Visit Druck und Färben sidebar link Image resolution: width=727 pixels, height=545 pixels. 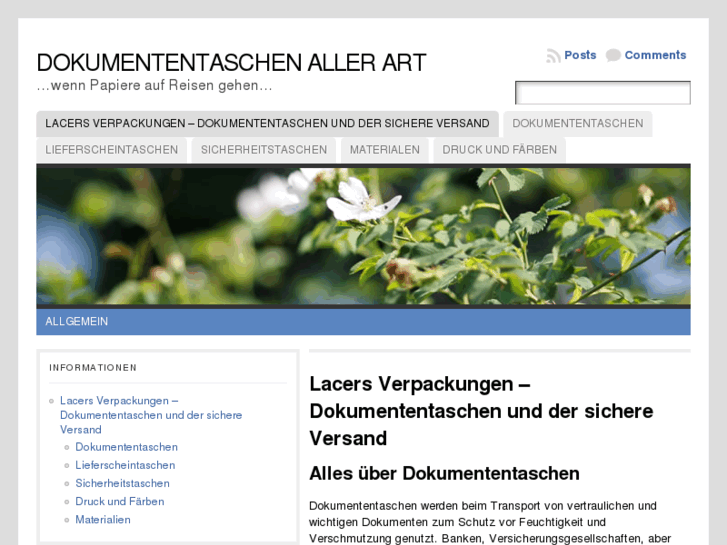[119, 501]
